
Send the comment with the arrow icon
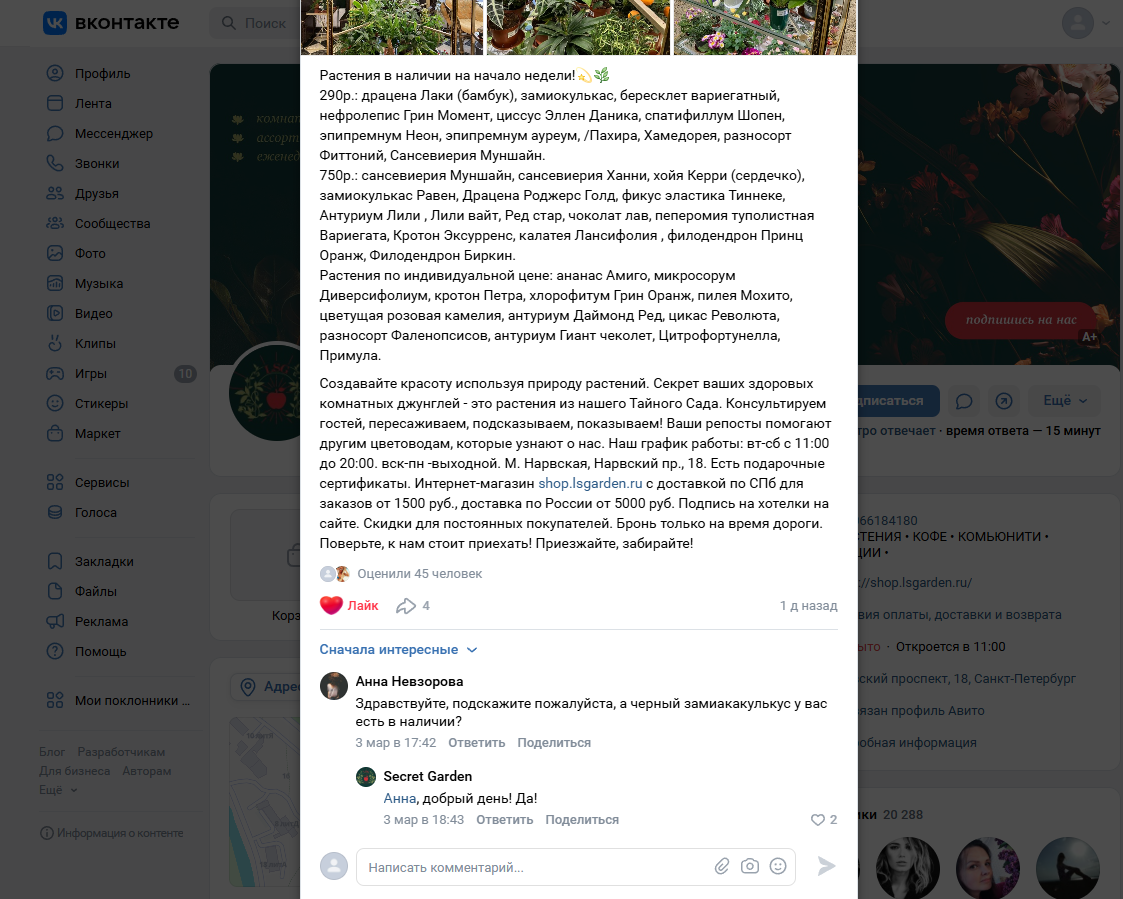pos(826,866)
